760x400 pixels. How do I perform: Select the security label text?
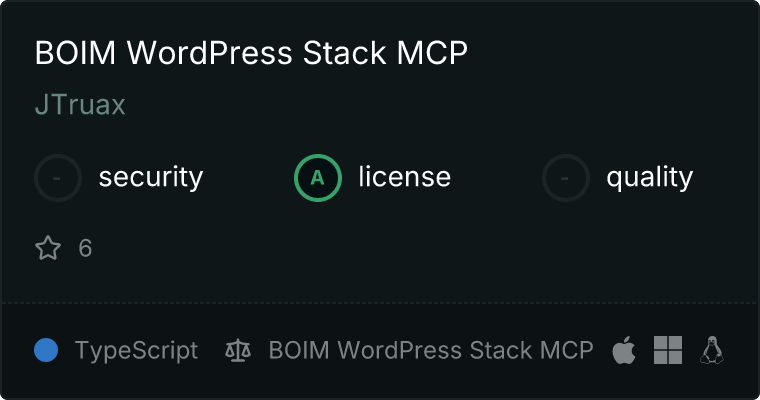[151, 177]
